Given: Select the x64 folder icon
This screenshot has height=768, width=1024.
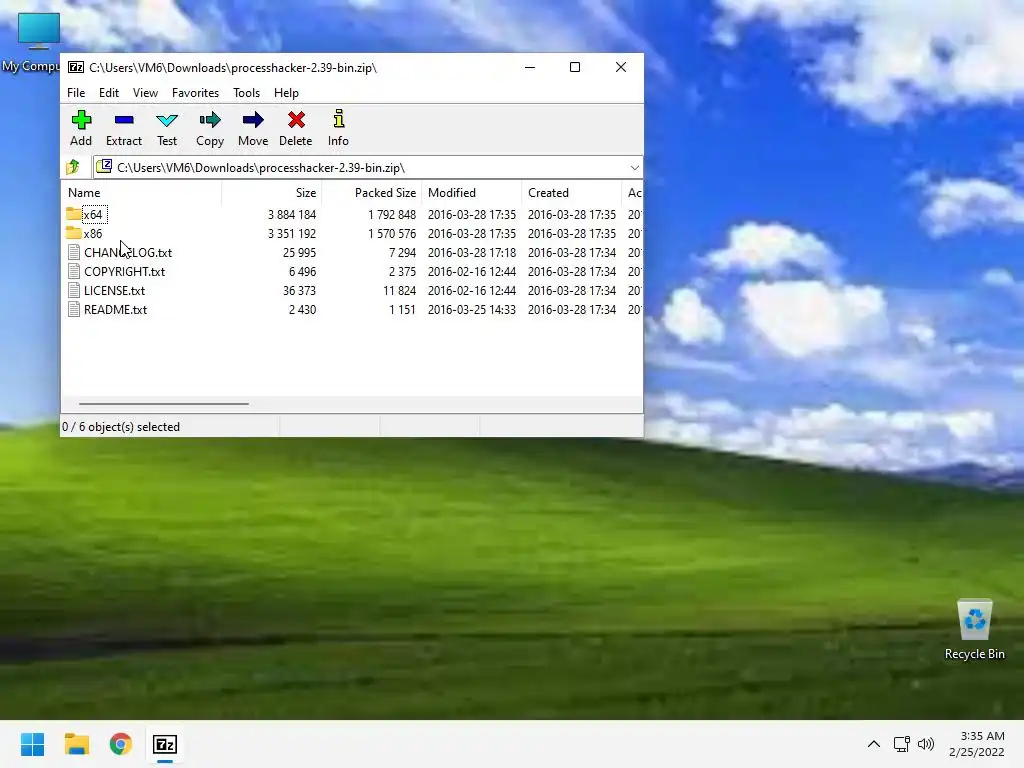Looking at the screenshot, I should tap(74, 214).
